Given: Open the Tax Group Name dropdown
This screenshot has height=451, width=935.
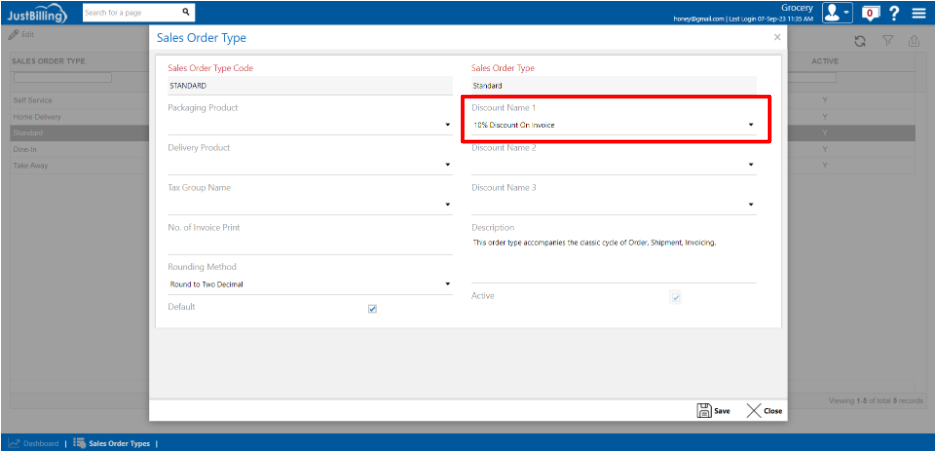Looking at the screenshot, I should click(447, 205).
